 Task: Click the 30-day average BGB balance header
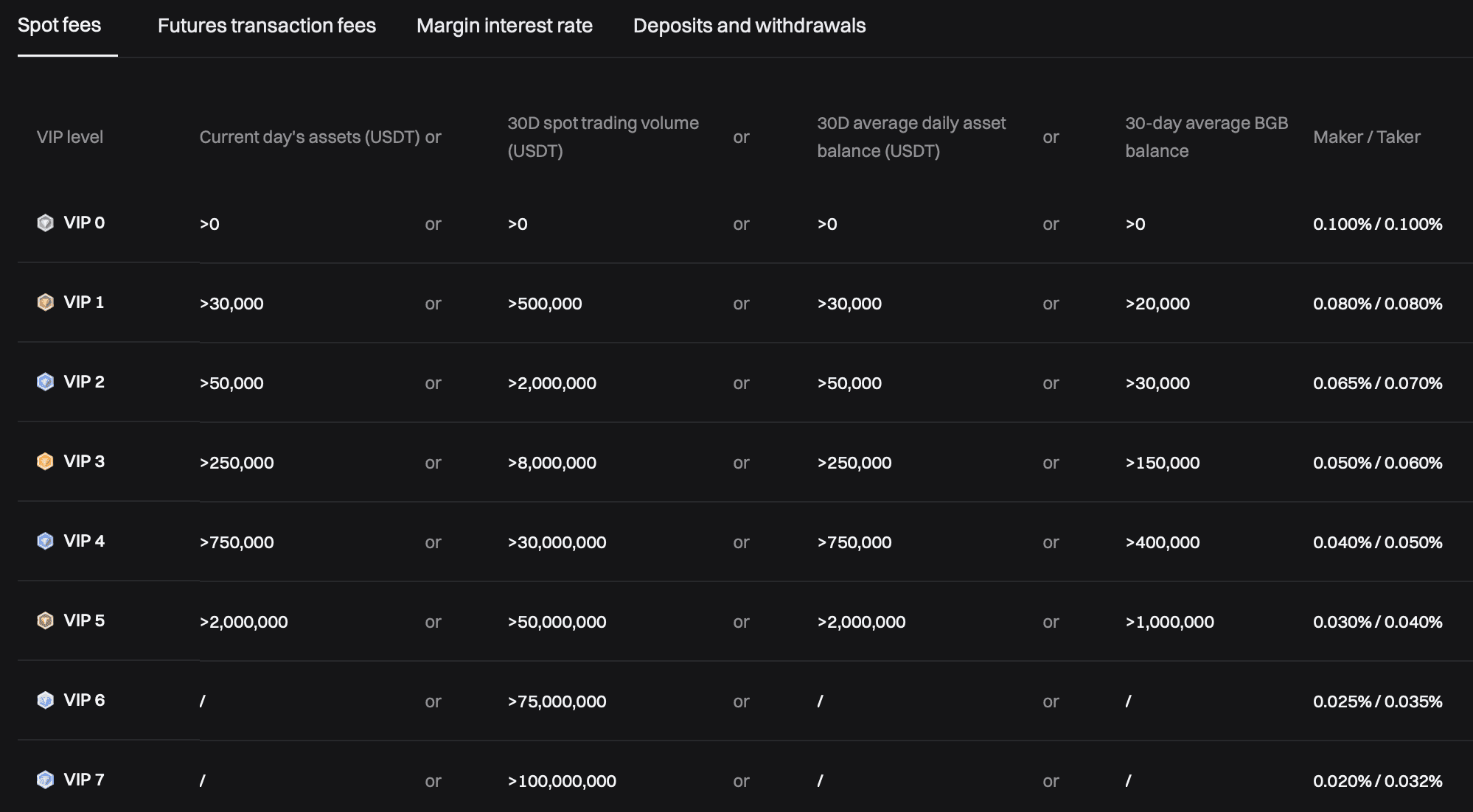pos(1206,137)
